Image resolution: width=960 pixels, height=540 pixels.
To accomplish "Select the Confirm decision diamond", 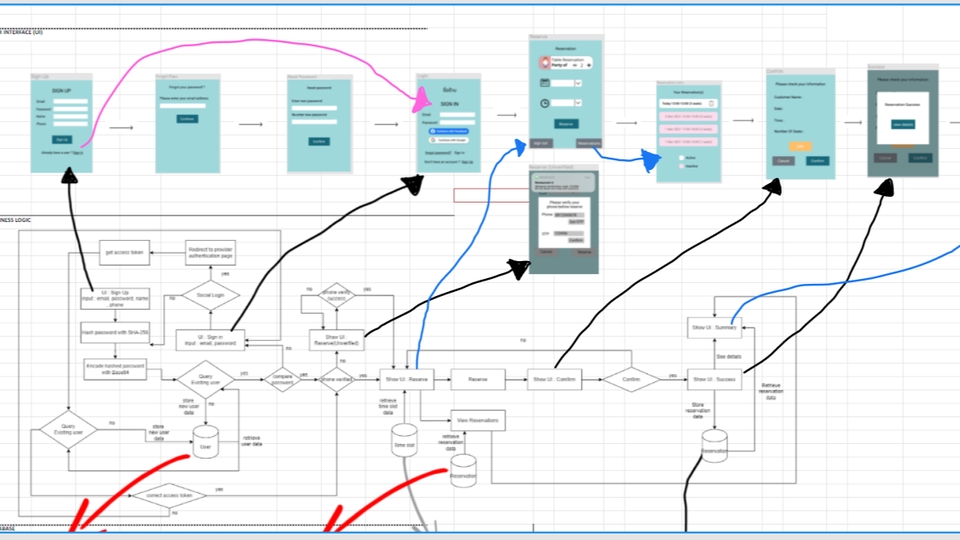I will 631,380.
